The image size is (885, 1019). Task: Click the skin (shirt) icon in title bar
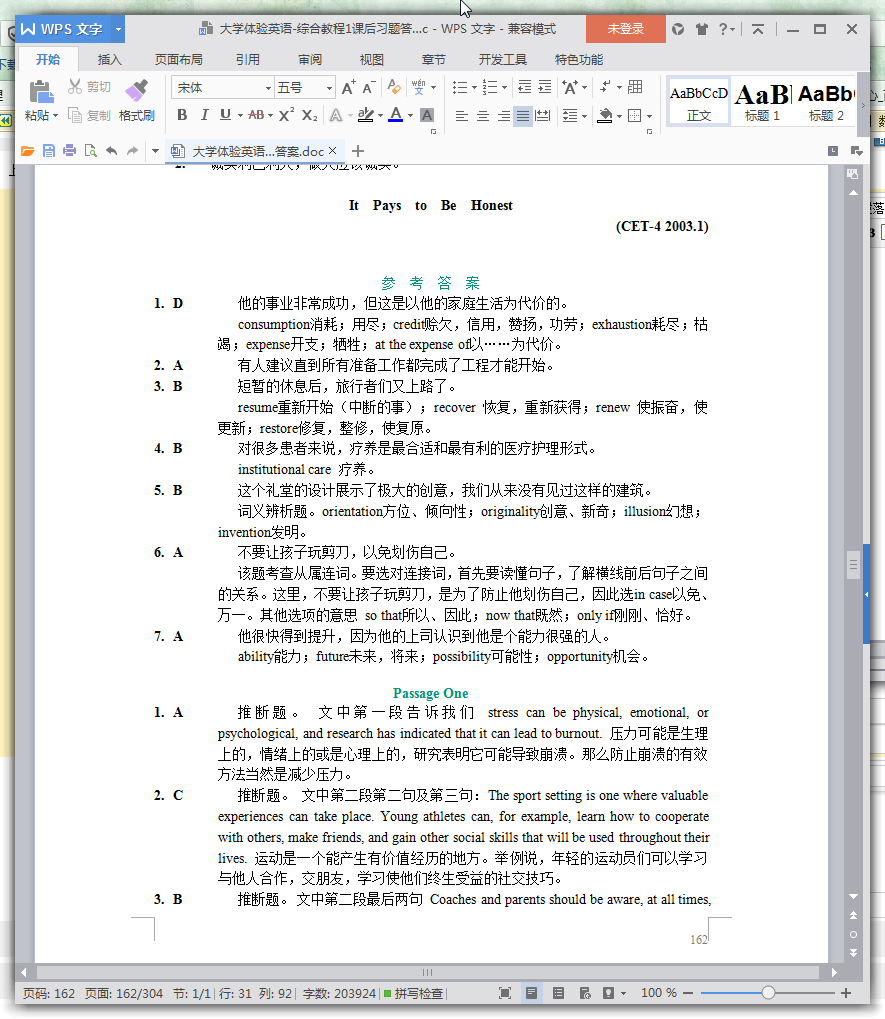click(x=701, y=29)
